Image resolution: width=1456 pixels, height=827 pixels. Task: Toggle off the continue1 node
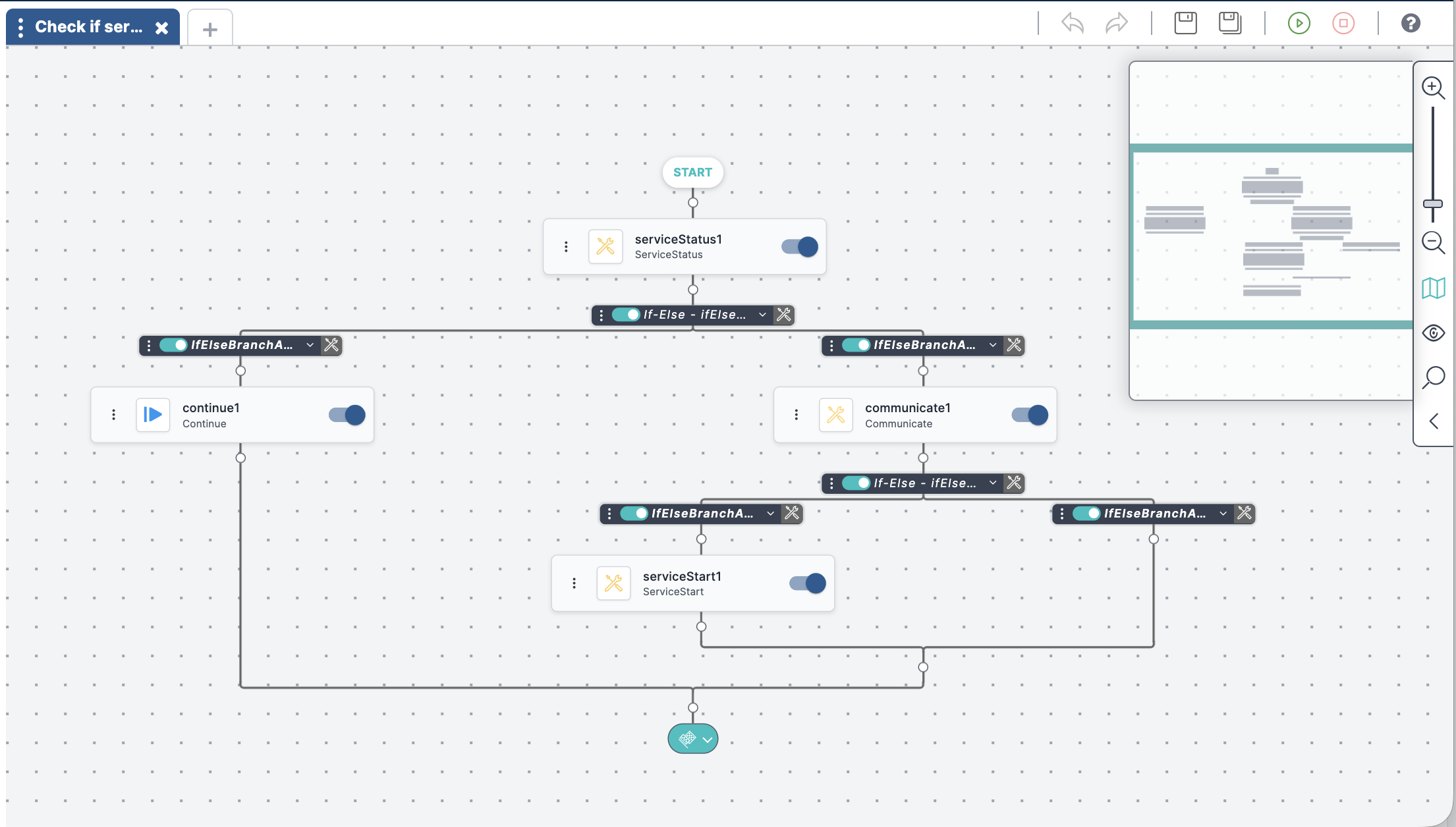[x=345, y=415]
